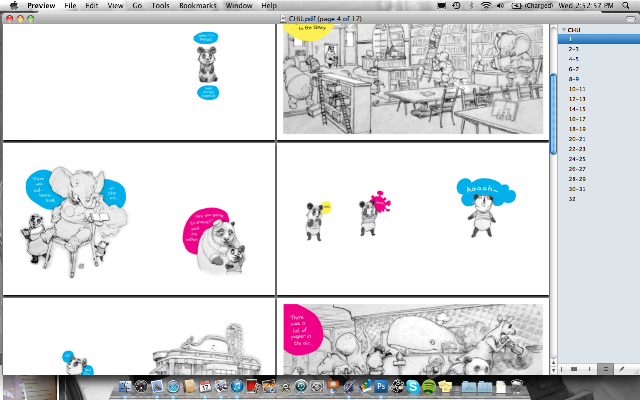Viewport: 640px width, 400px height.
Task: Select the Table of Contents sidebar view
Action: (605, 369)
